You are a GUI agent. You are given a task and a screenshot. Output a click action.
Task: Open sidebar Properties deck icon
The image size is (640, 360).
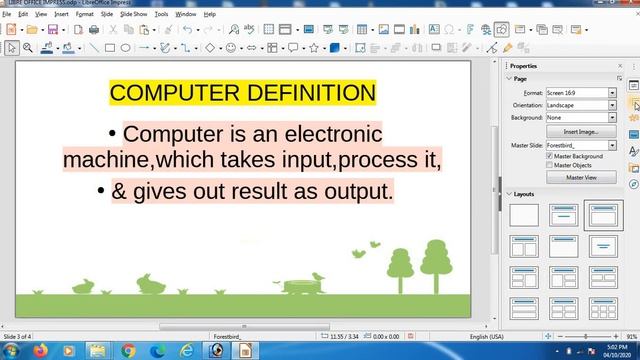633,85
